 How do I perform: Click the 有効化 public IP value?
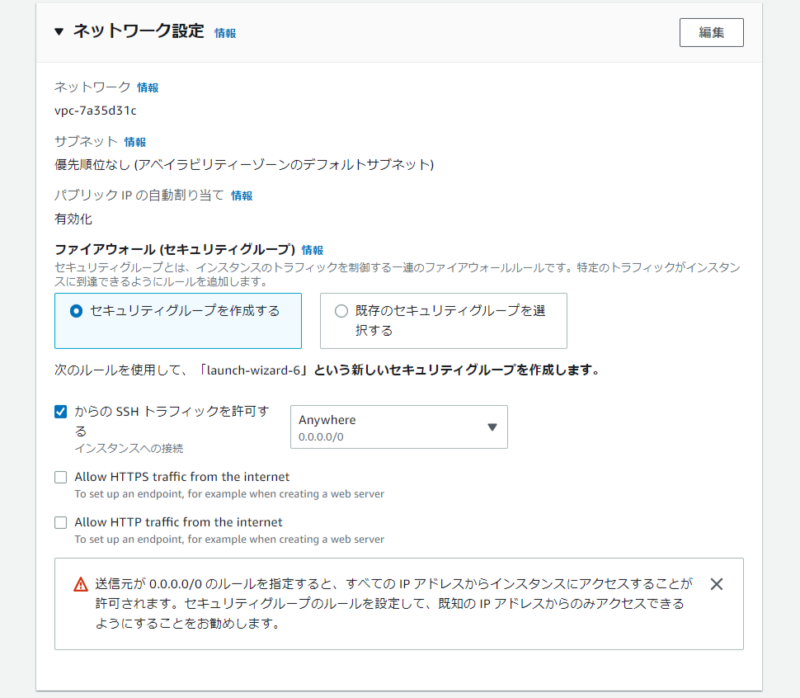[x=73, y=219]
